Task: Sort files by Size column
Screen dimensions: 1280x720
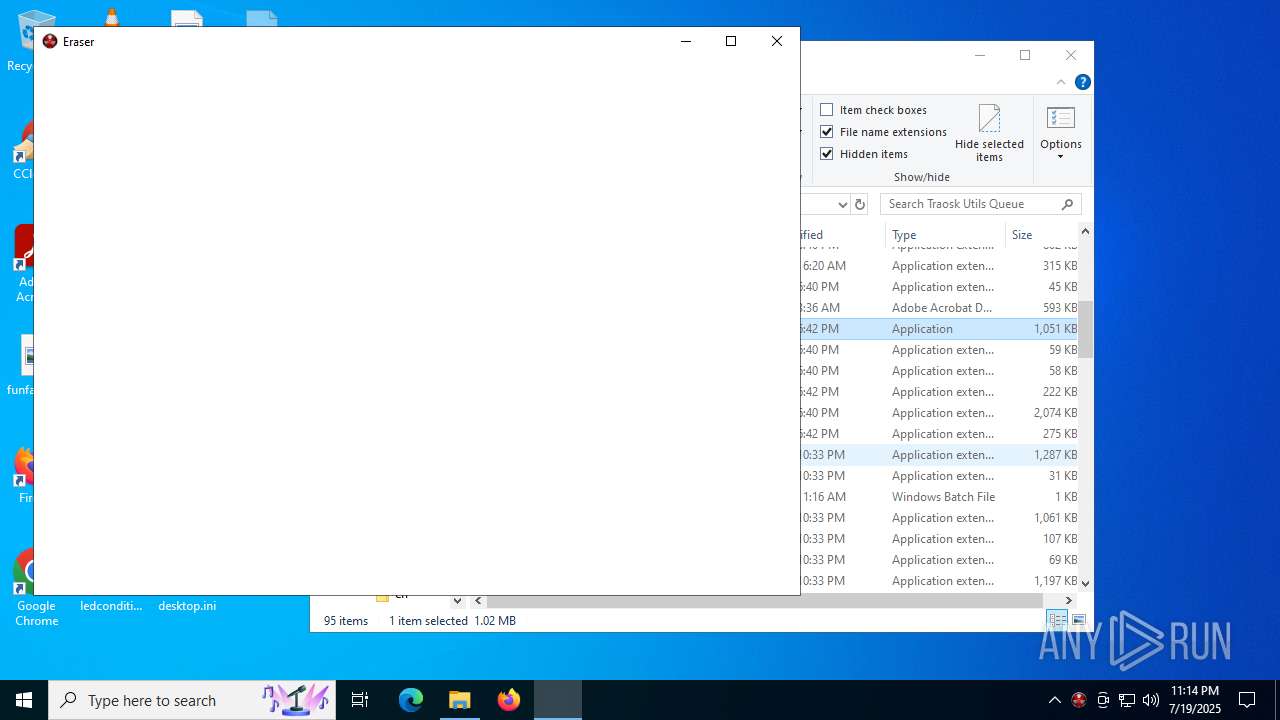Action: 1040,235
